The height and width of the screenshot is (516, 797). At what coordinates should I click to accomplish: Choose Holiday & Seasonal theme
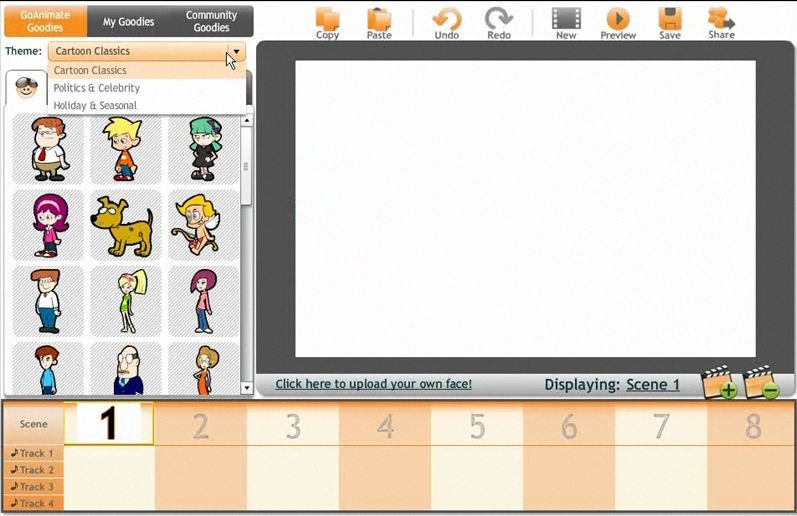(x=146, y=105)
